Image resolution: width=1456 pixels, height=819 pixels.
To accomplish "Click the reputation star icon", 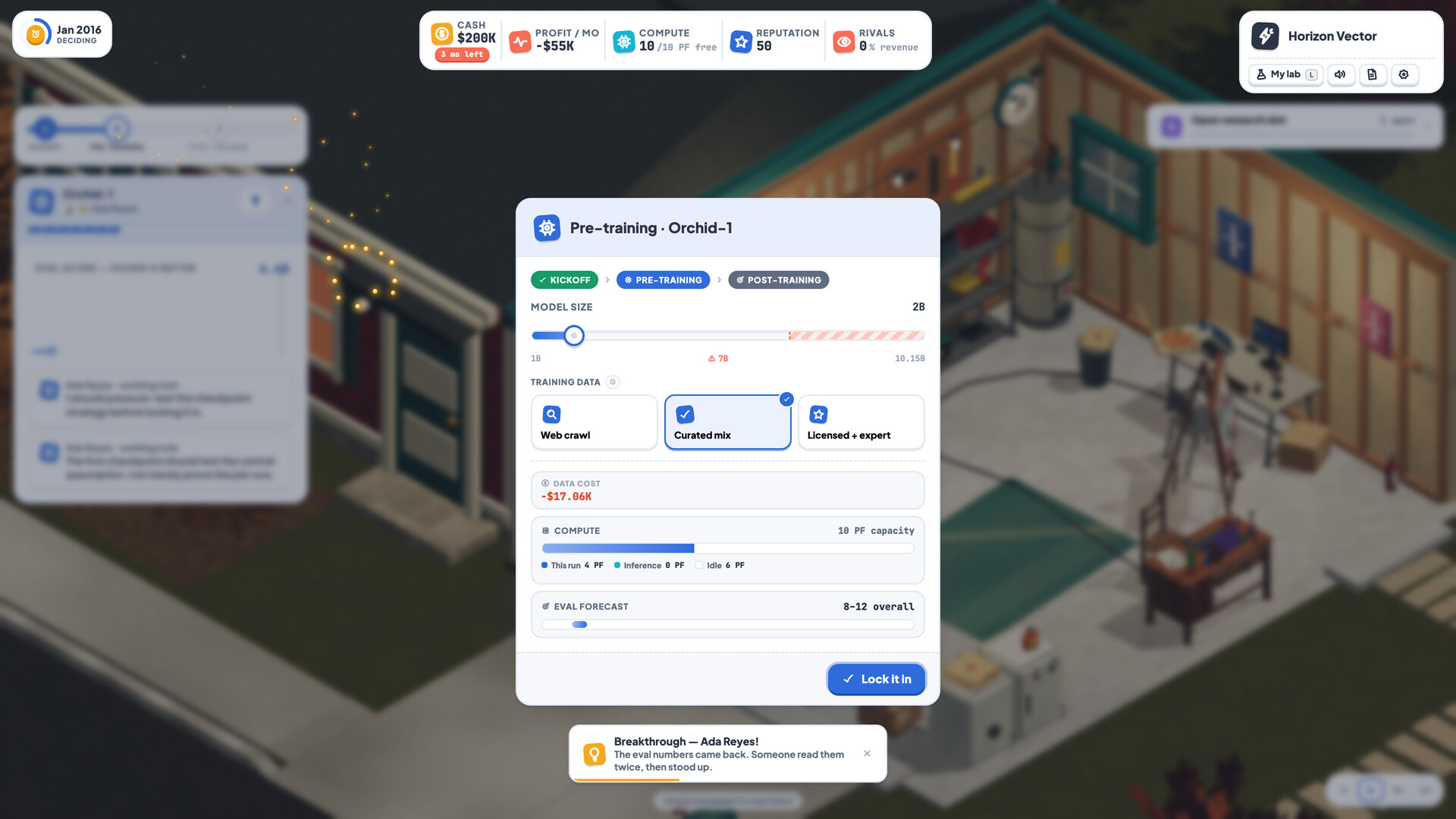I will tap(741, 42).
